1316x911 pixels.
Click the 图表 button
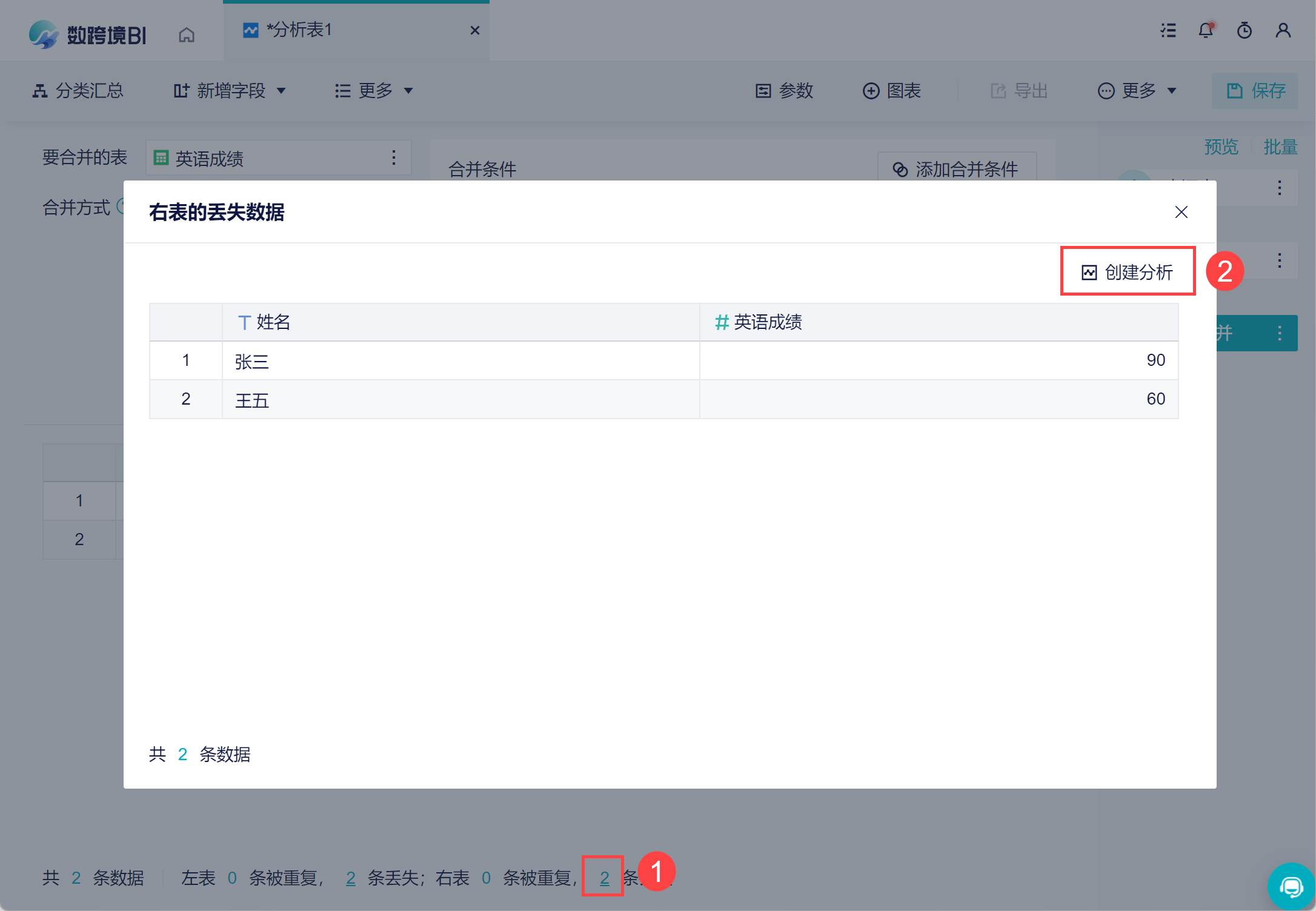[892, 91]
